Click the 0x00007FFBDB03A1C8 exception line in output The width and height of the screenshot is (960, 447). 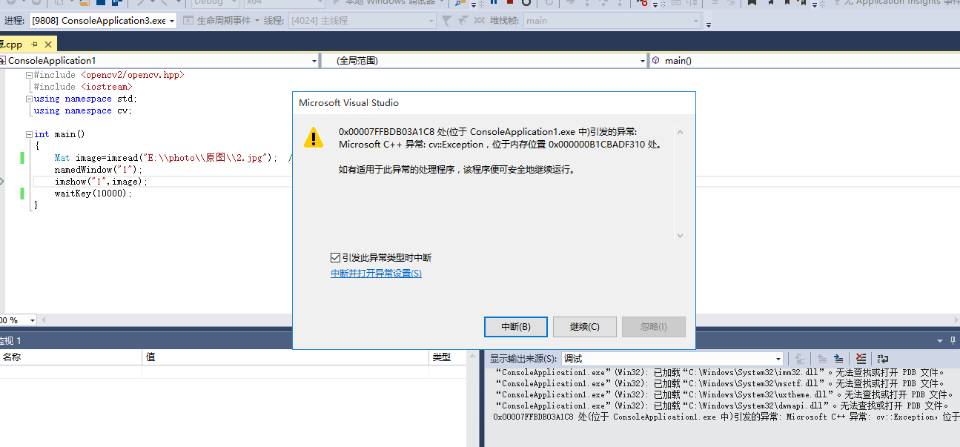point(726,417)
